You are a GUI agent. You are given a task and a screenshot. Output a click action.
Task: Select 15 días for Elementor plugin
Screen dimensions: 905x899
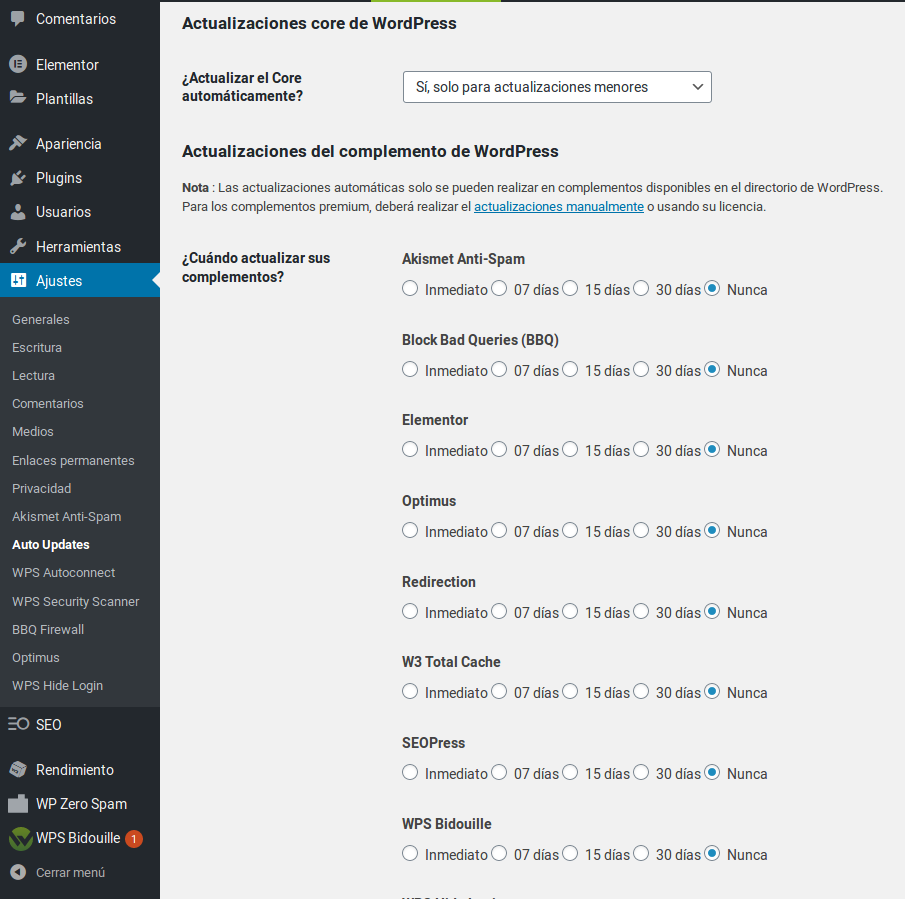click(x=570, y=449)
